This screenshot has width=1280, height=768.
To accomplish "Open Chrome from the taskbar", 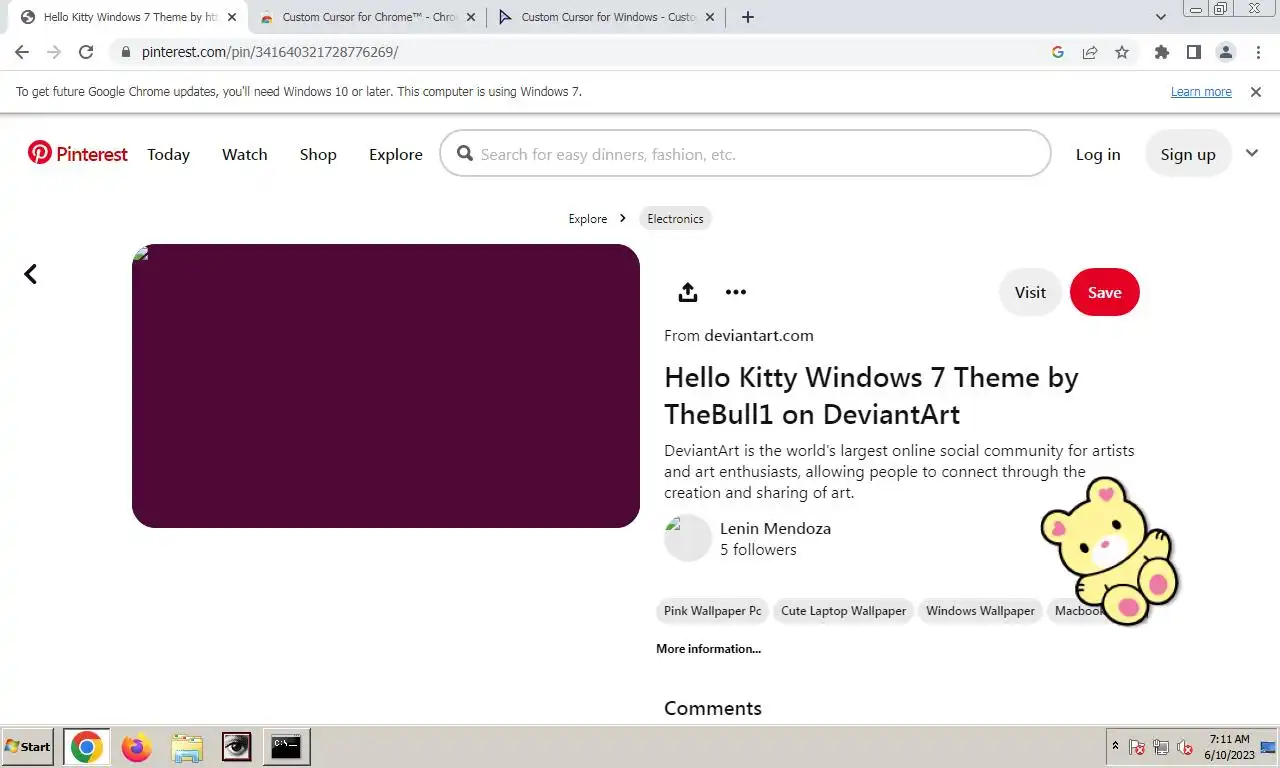I will click(87, 747).
